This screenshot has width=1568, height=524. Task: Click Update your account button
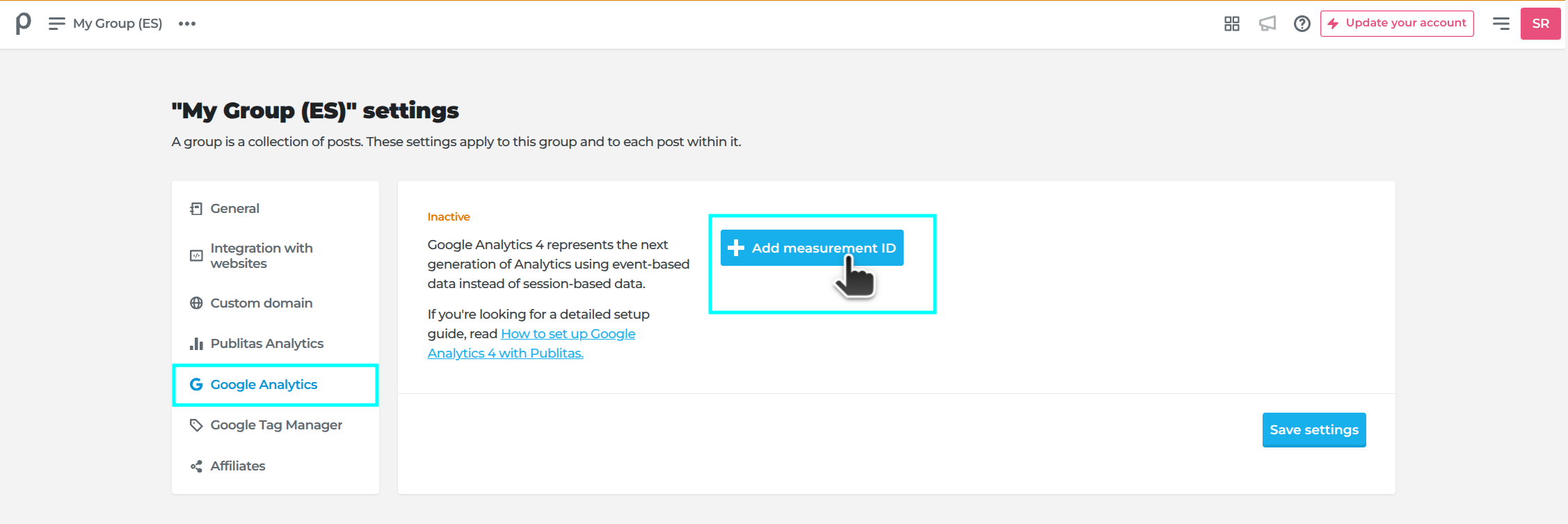pyautogui.click(x=1397, y=24)
